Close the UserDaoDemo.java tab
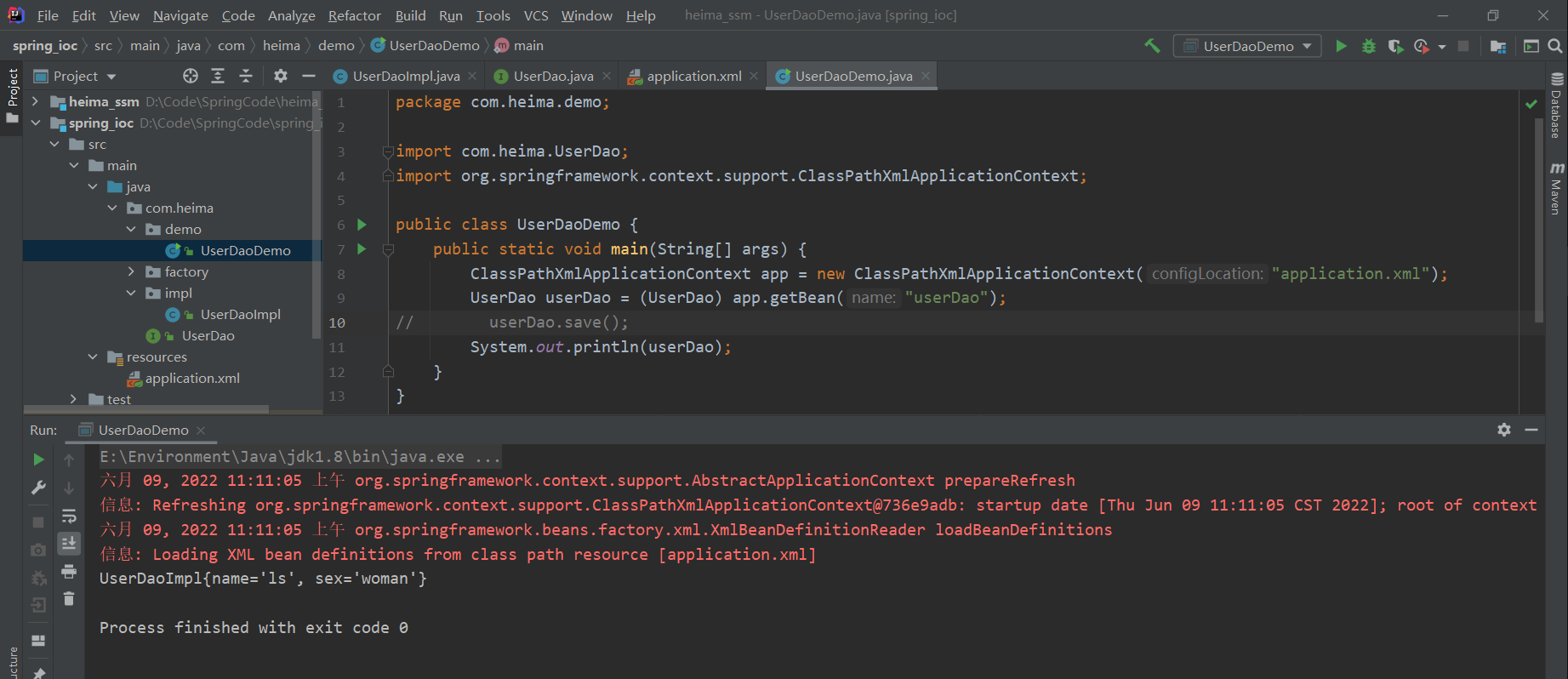The height and width of the screenshot is (679, 1568). point(926,76)
